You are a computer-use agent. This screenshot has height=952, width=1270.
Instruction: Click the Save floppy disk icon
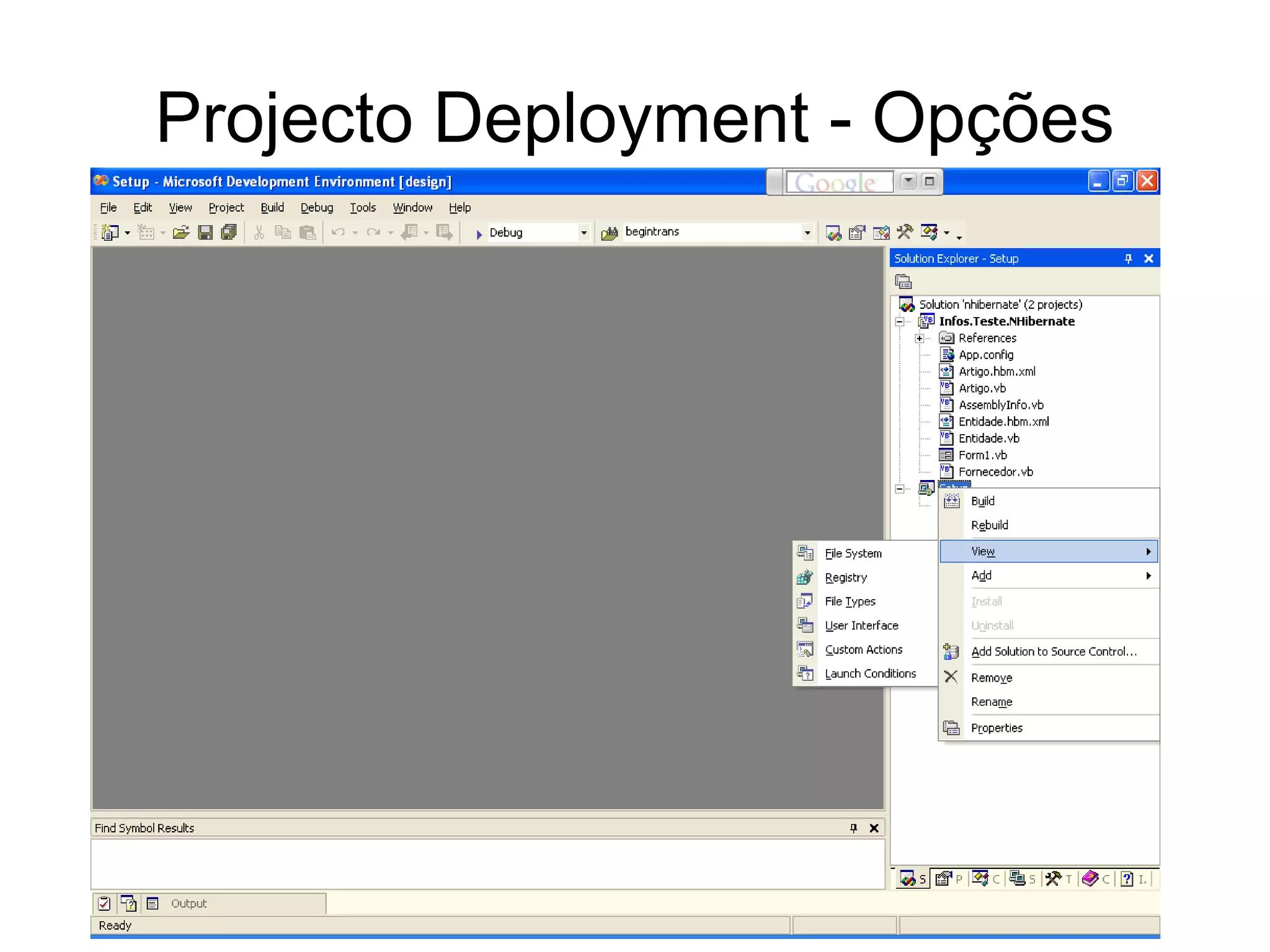pos(205,233)
